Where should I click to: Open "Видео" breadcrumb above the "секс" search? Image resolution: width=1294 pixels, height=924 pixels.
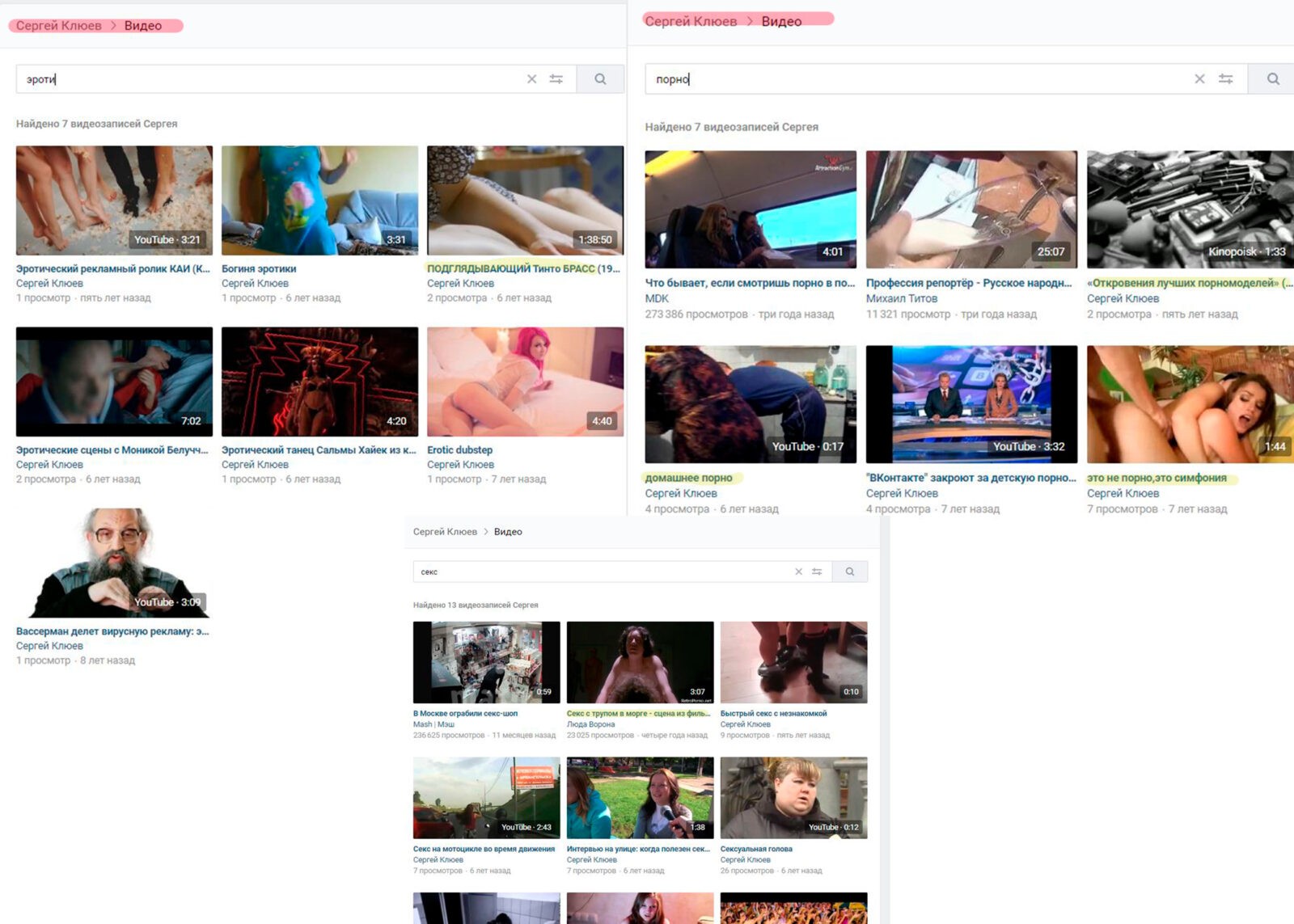pyautogui.click(x=508, y=532)
